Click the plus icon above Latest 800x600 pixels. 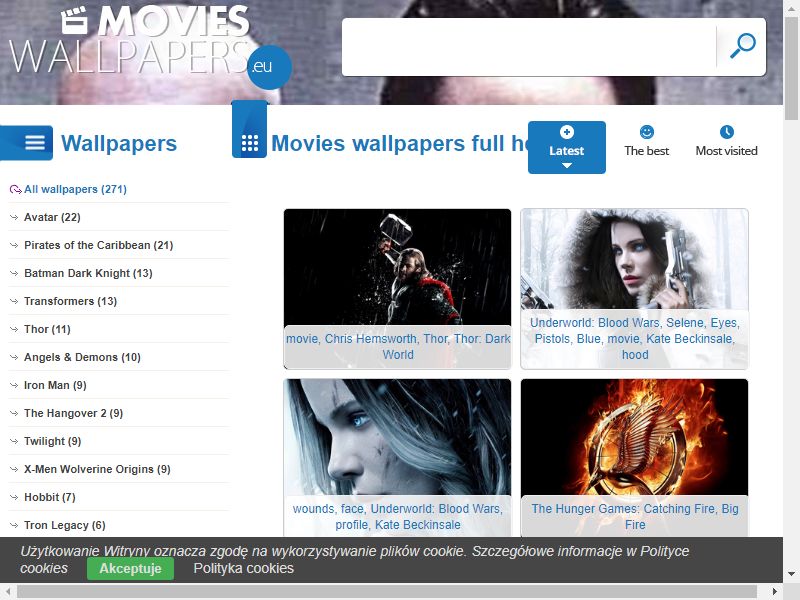(x=566, y=132)
